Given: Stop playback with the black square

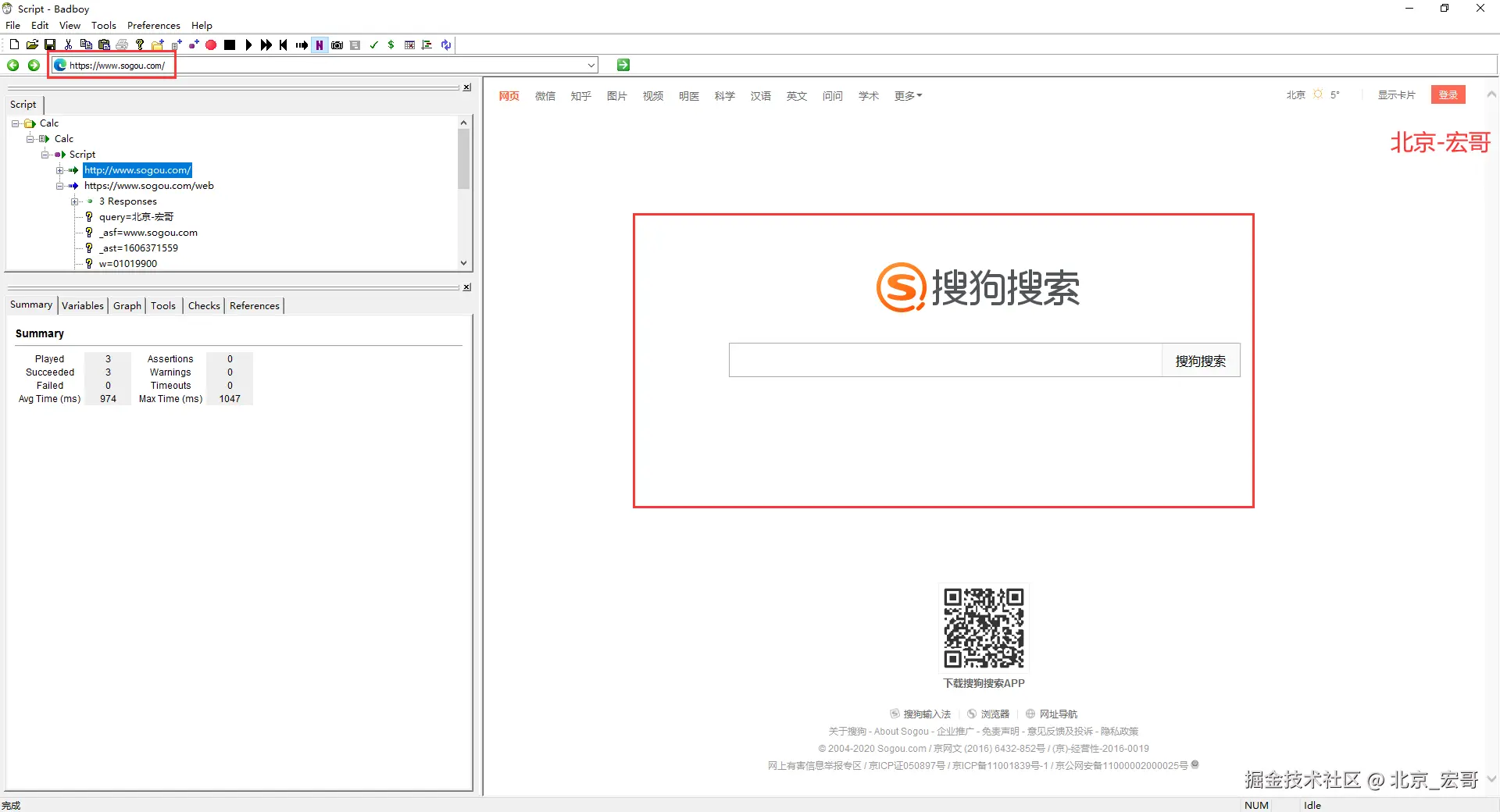Looking at the screenshot, I should [230, 45].
